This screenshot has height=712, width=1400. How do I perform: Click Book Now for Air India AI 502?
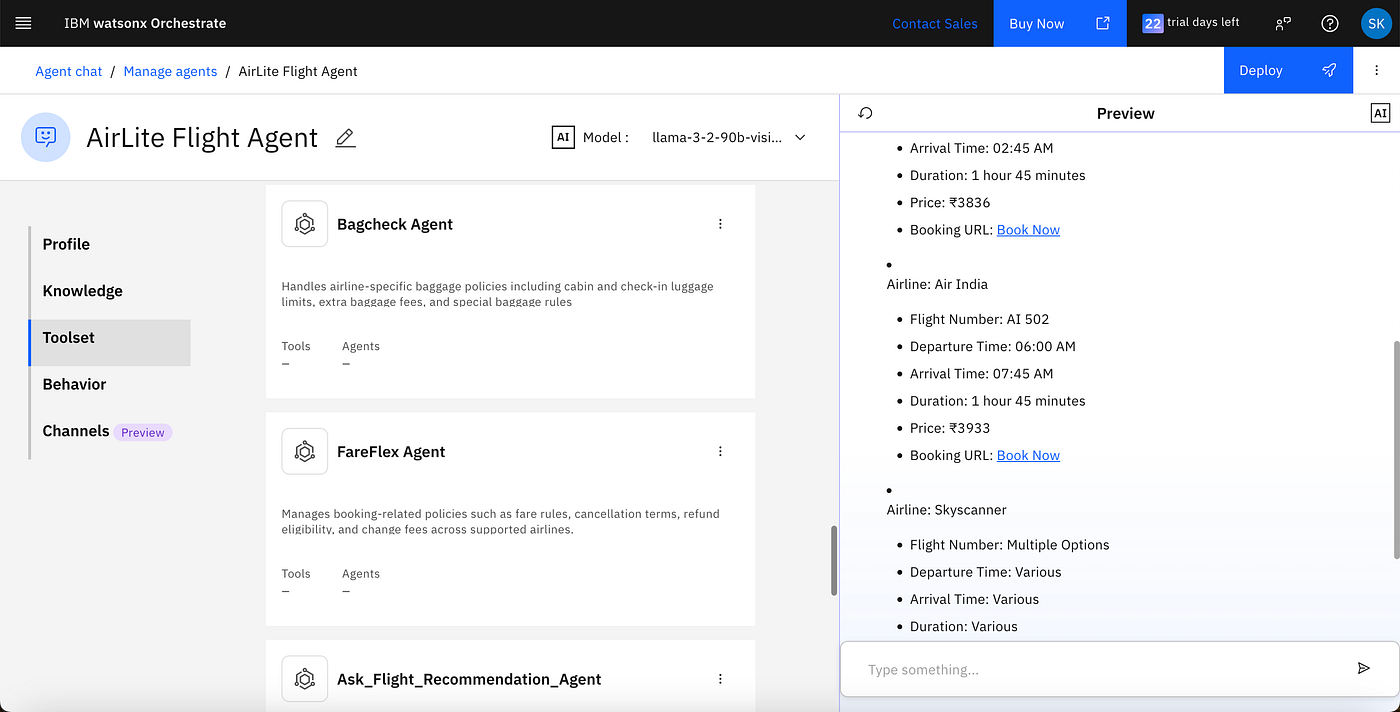[x=1028, y=455]
